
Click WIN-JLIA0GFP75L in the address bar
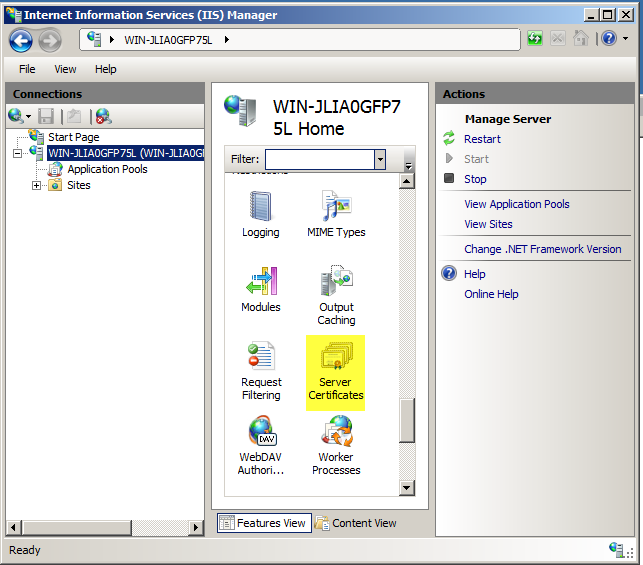click(x=168, y=40)
